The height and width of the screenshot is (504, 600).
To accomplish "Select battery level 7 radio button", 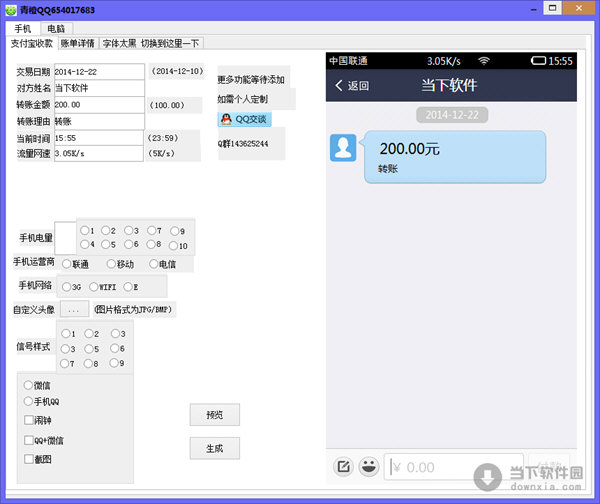I will tap(152, 230).
